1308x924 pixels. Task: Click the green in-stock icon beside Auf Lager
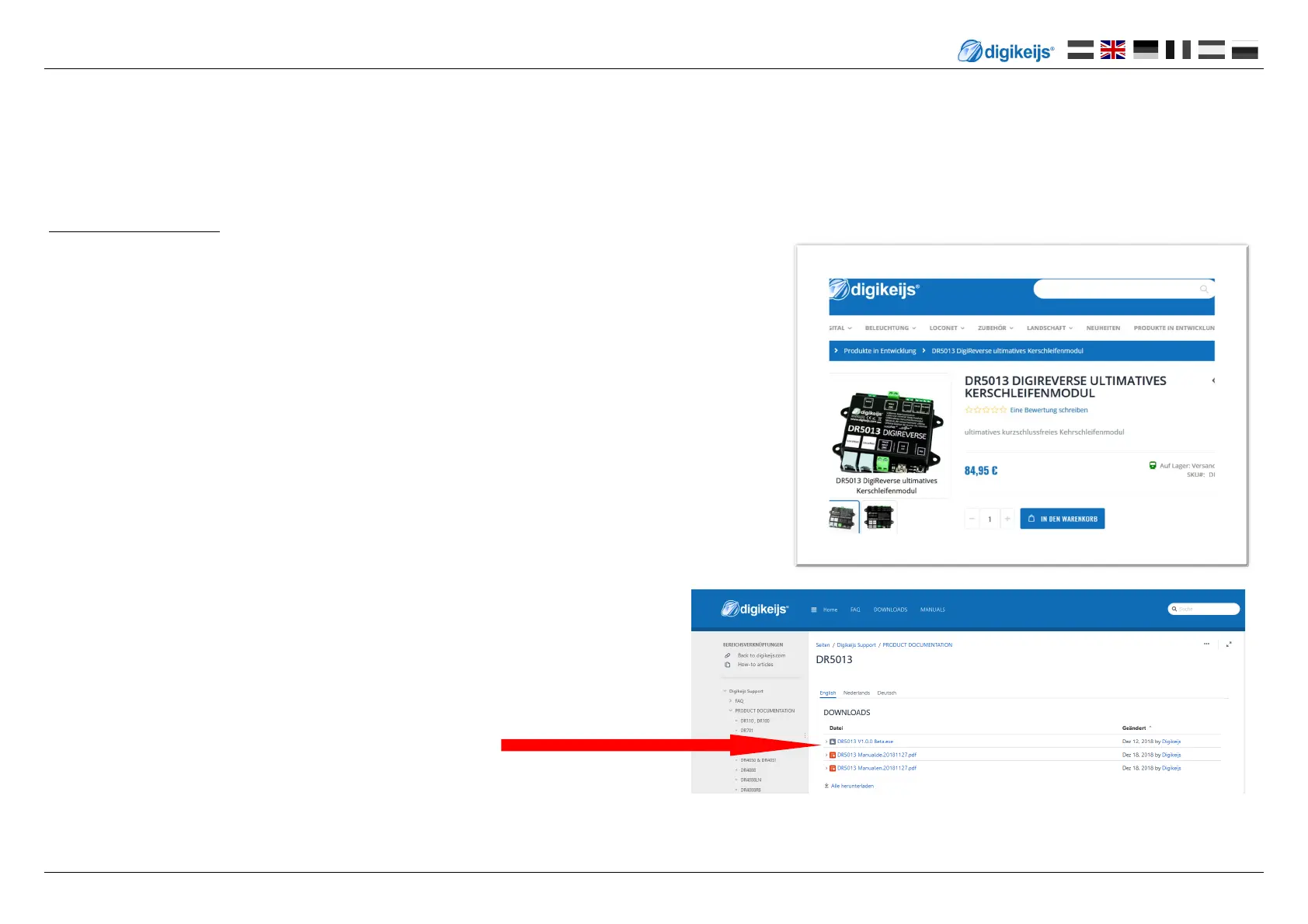pyautogui.click(x=1153, y=466)
